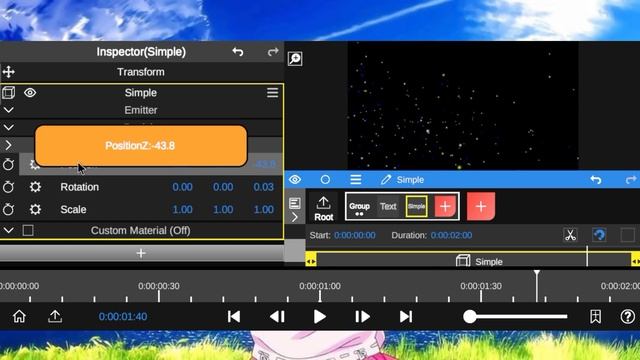Go to the Home screen
Screen dimensions: 640x360
click(19, 316)
